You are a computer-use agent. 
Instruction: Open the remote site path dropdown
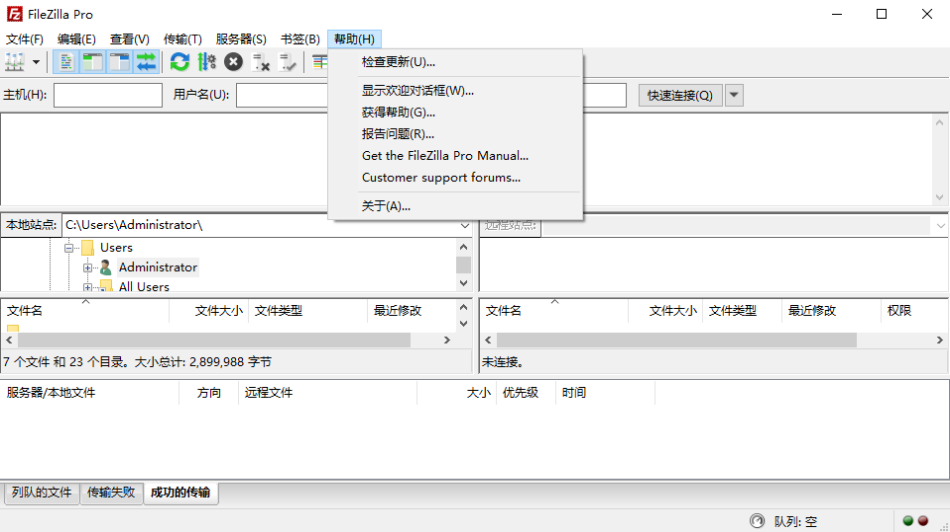(x=940, y=225)
